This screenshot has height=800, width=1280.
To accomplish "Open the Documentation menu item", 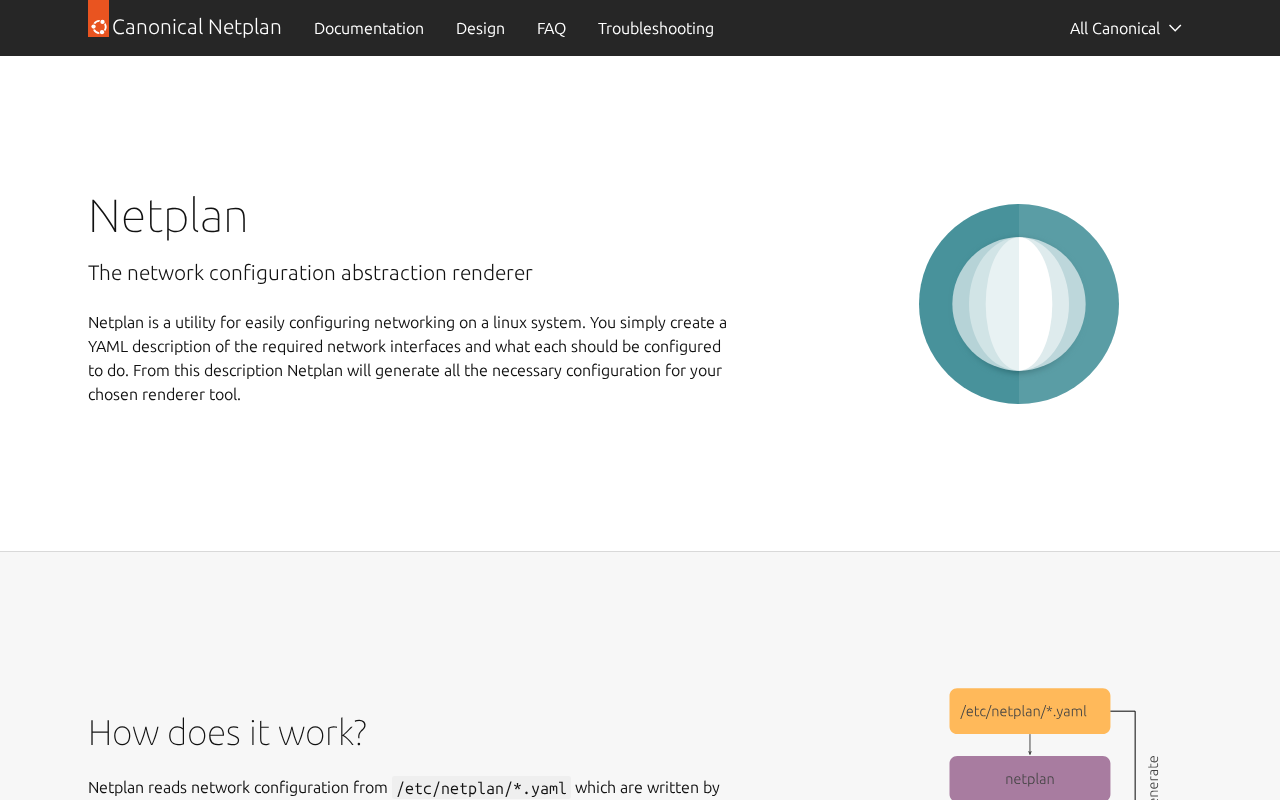I will click(369, 28).
